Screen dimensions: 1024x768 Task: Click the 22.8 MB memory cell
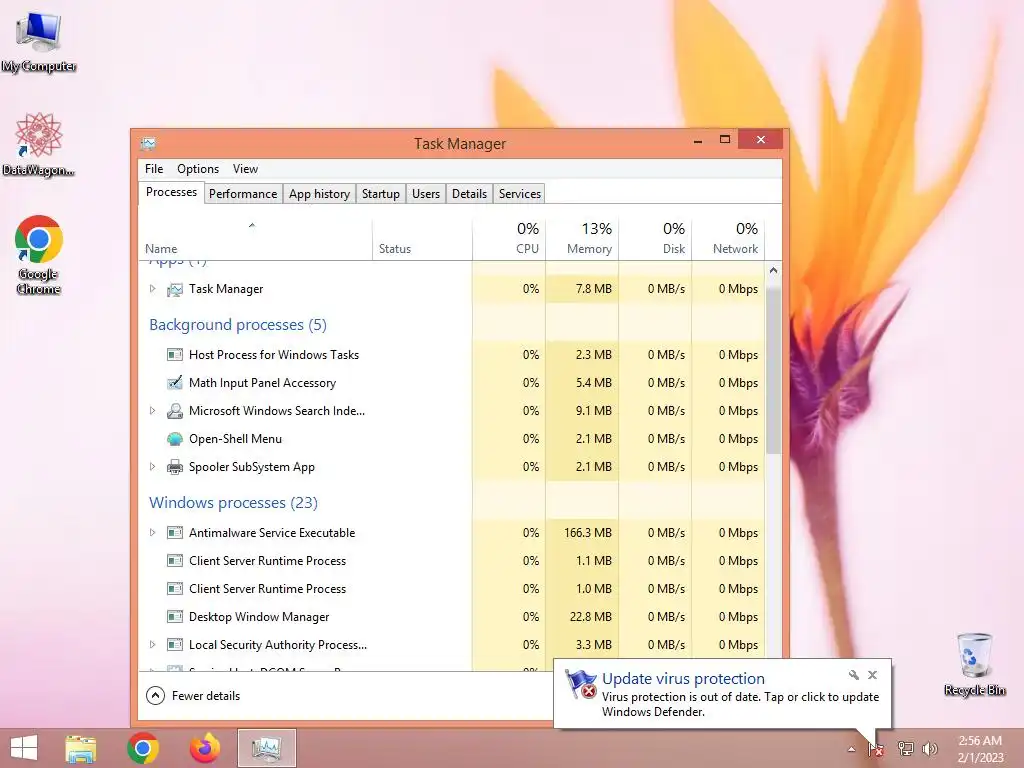pos(582,616)
